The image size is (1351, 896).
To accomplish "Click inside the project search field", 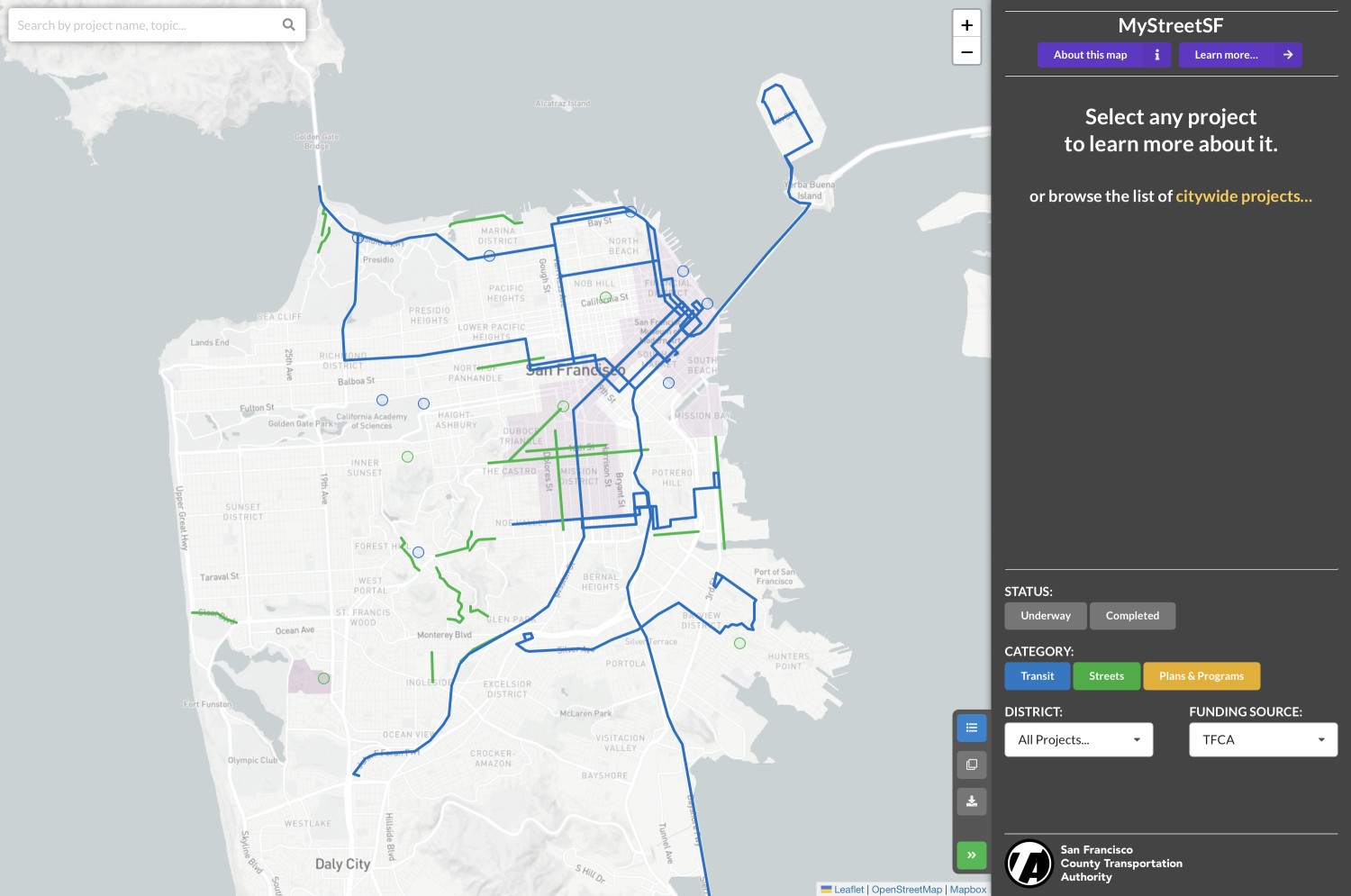I will pyautogui.click(x=144, y=24).
